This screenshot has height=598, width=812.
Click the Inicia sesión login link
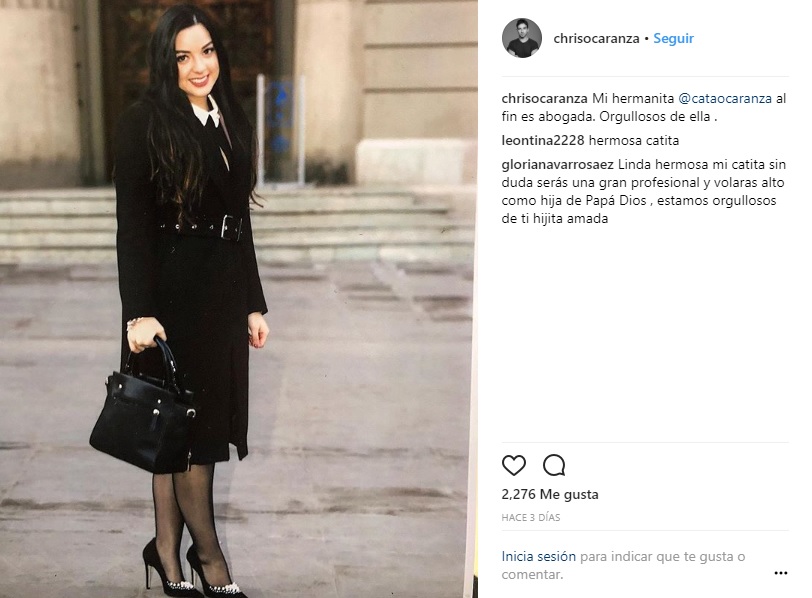538,556
